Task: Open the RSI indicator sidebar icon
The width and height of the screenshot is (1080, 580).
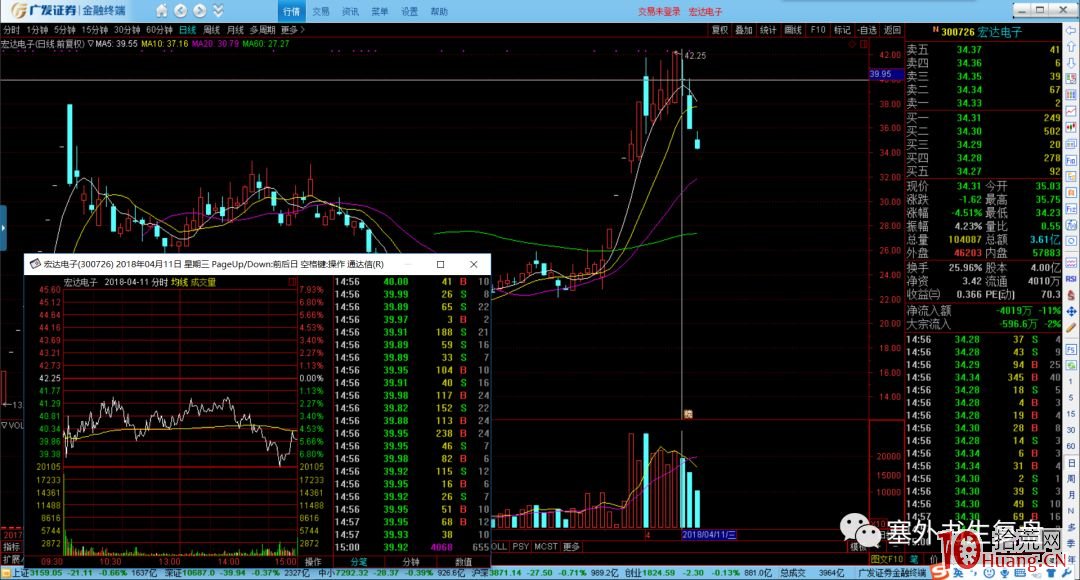Action: (1072, 279)
